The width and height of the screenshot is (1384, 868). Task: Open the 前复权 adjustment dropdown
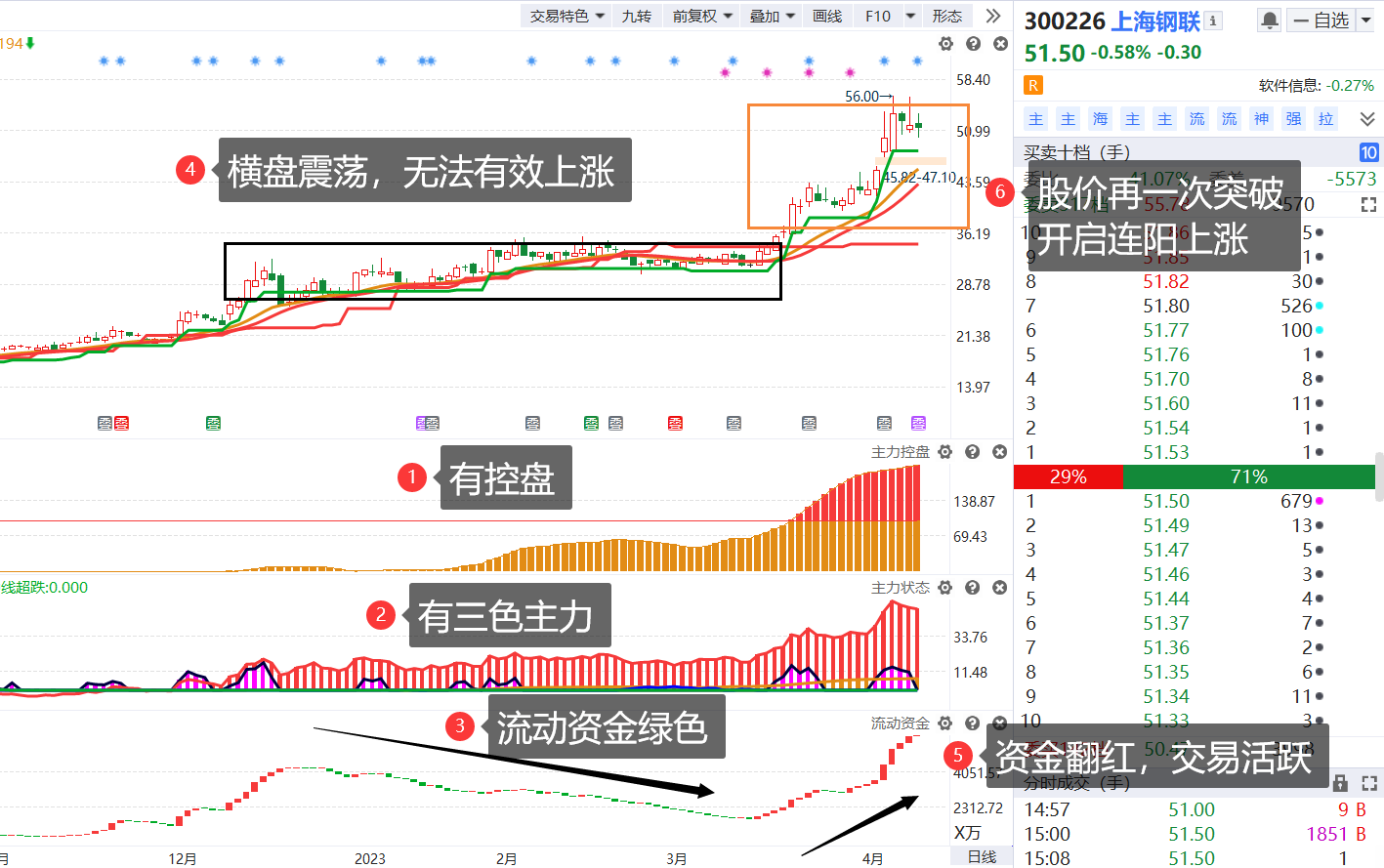[x=702, y=16]
